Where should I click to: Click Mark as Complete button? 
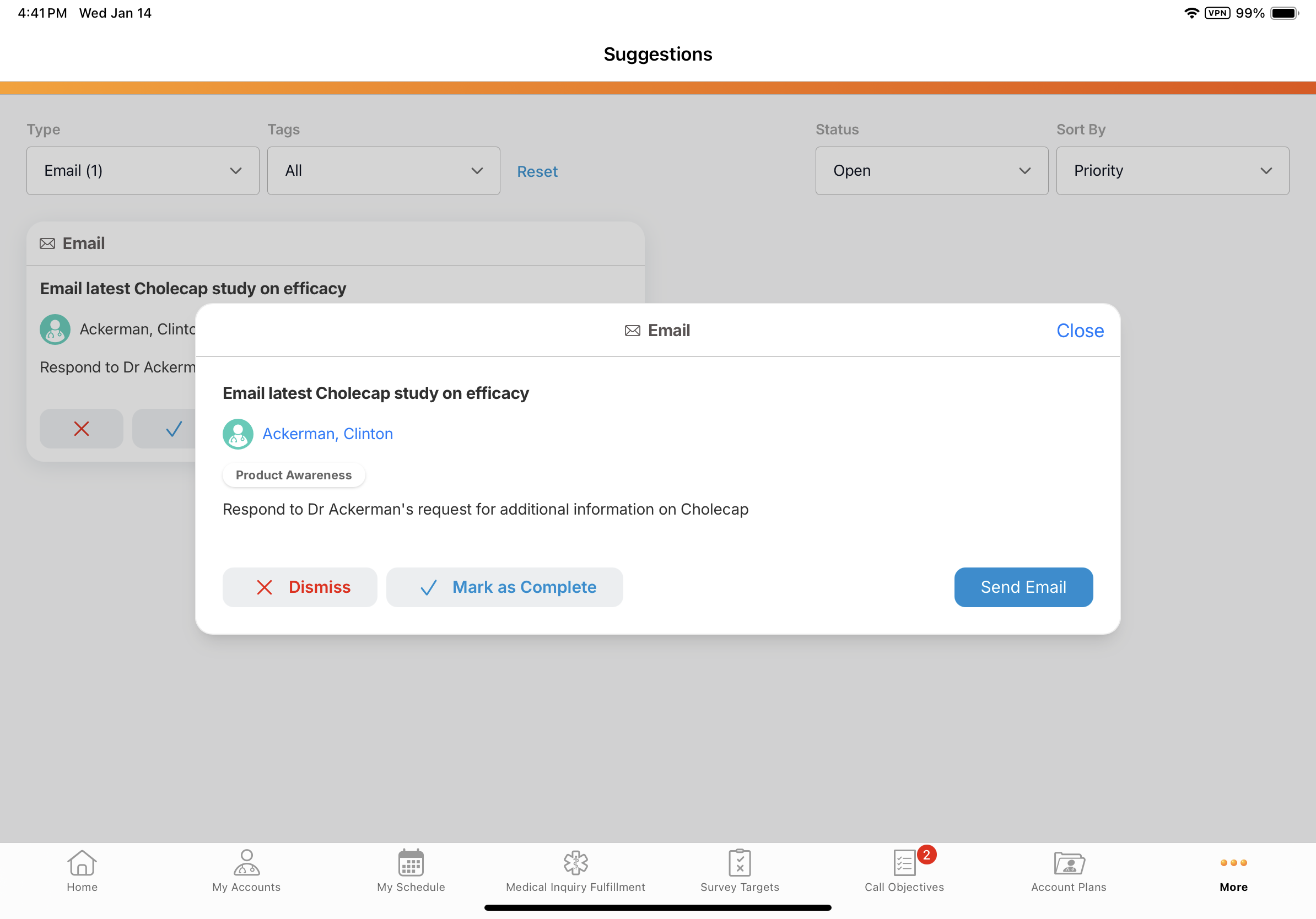pos(504,587)
